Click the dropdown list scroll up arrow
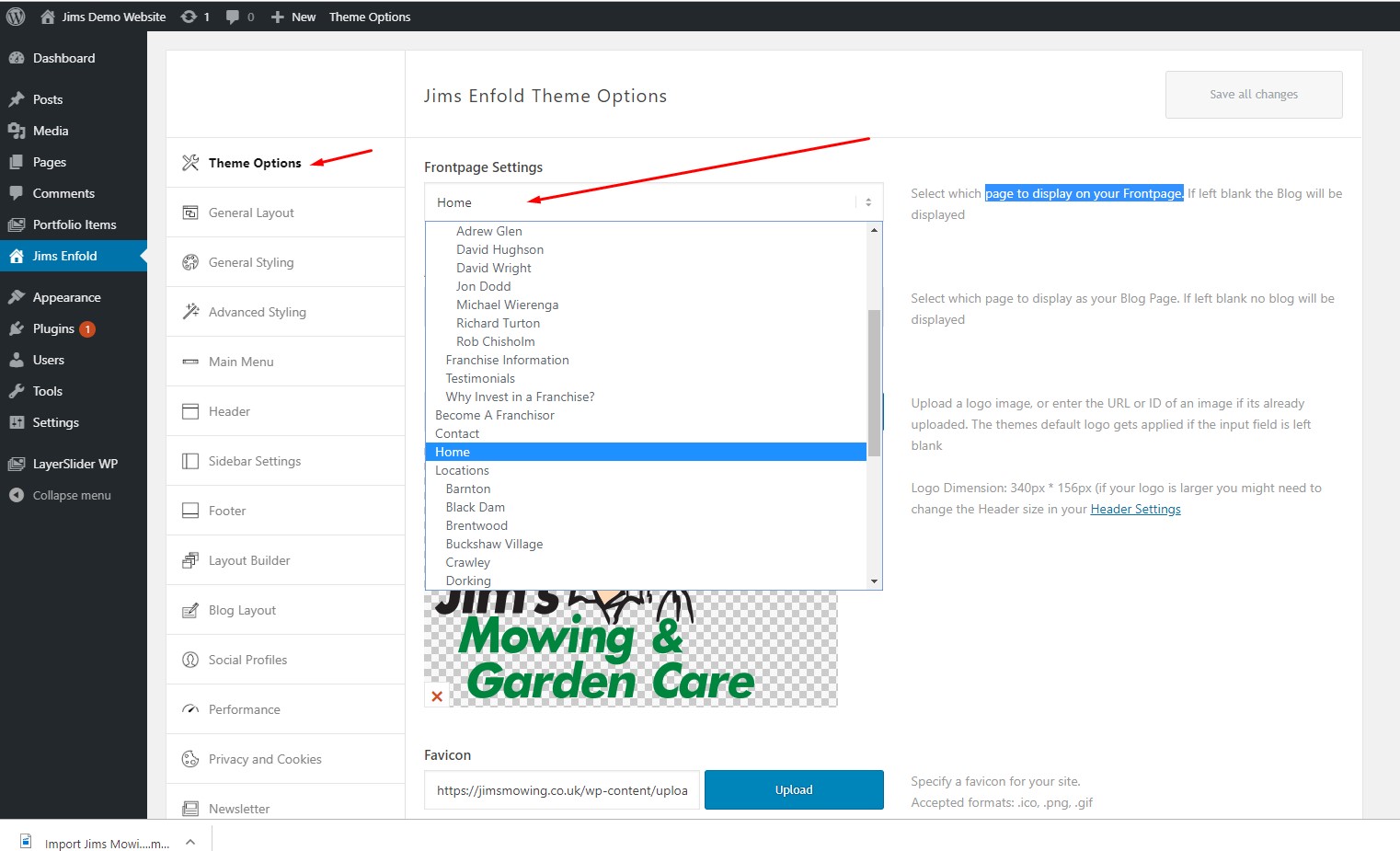Image resolution: width=1400 pixels, height=851 pixels. pos(874,230)
